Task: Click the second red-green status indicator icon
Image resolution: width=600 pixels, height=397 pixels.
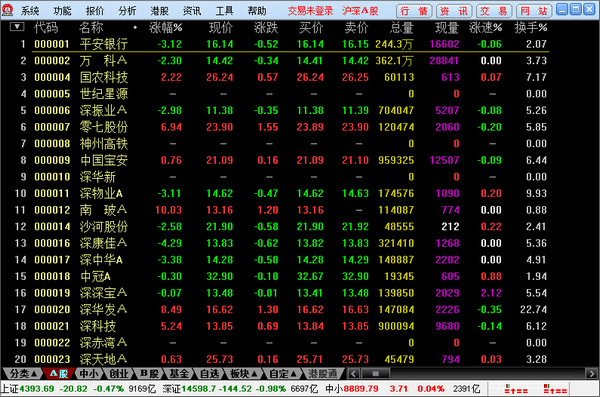Action: pos(555,389)
